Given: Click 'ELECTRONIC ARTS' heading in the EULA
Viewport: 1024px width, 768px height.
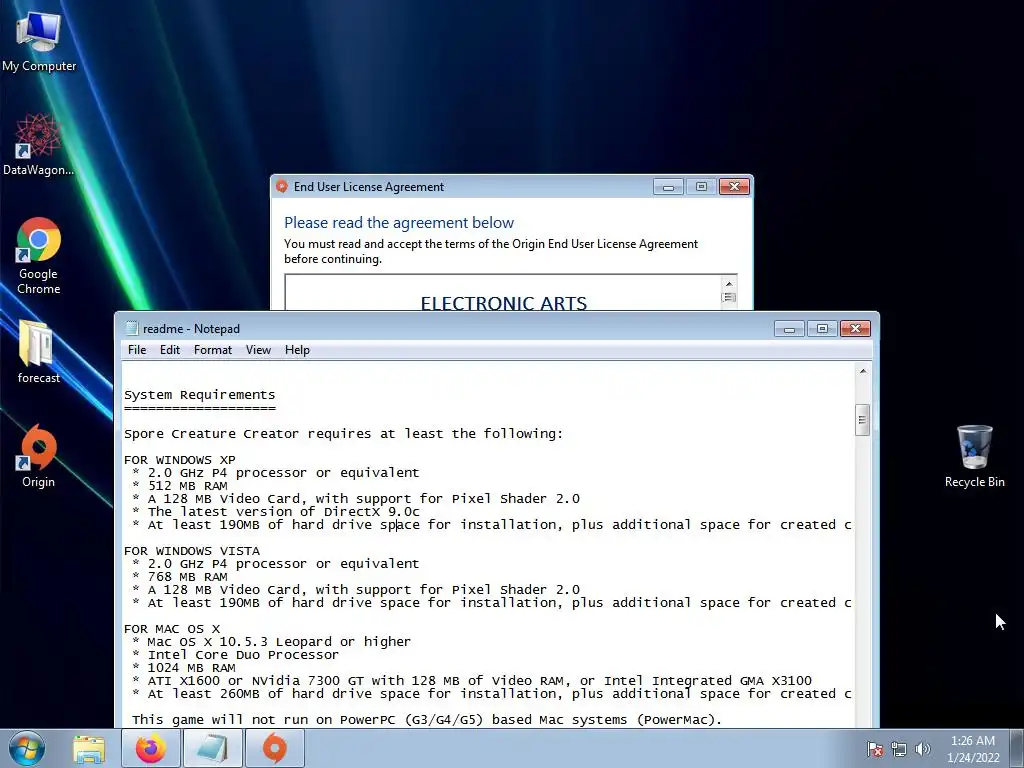Looking at the screenshot, I should point(504,303).
